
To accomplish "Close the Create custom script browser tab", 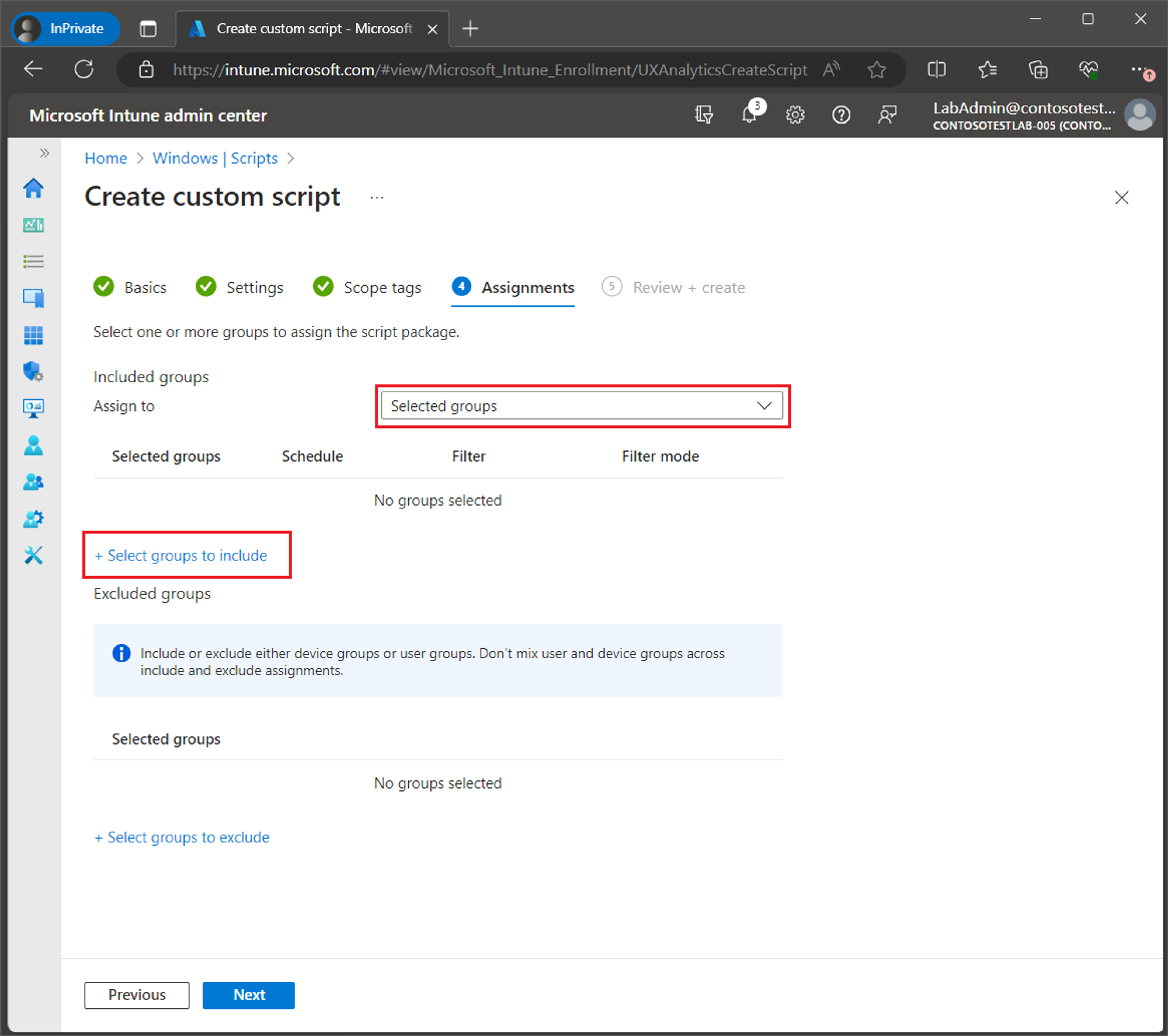I will pos(433,29).
